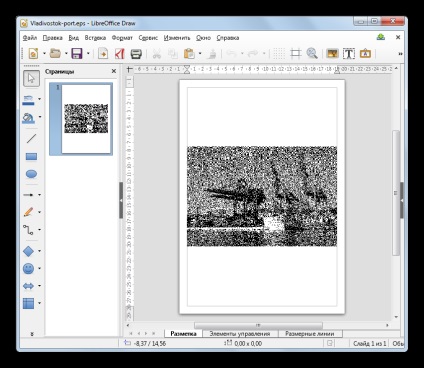
Task: Switch to the Размерные линии layer tab
Action: [309, 333]
